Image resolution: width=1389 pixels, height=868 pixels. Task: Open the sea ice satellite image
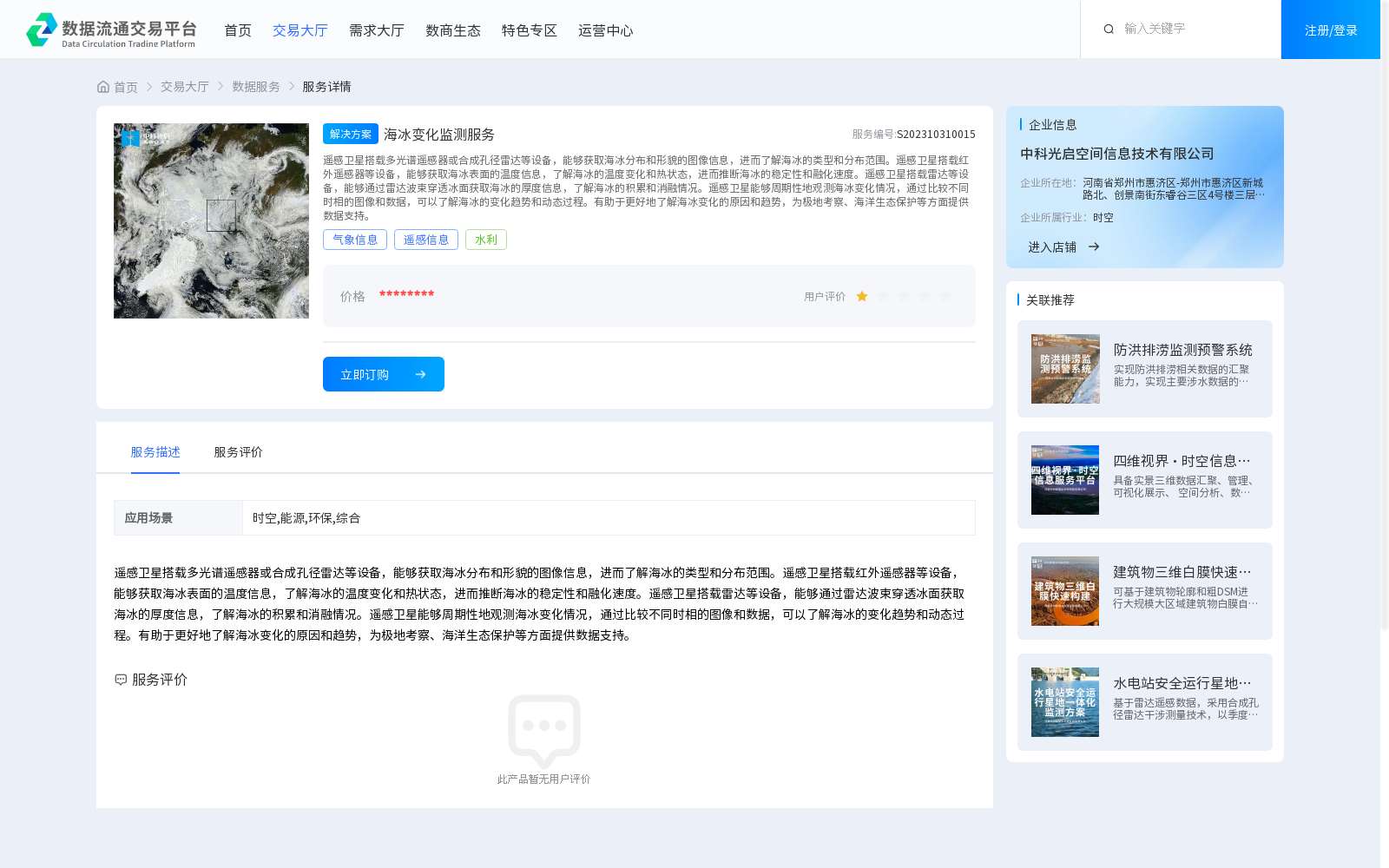[211, 220]
